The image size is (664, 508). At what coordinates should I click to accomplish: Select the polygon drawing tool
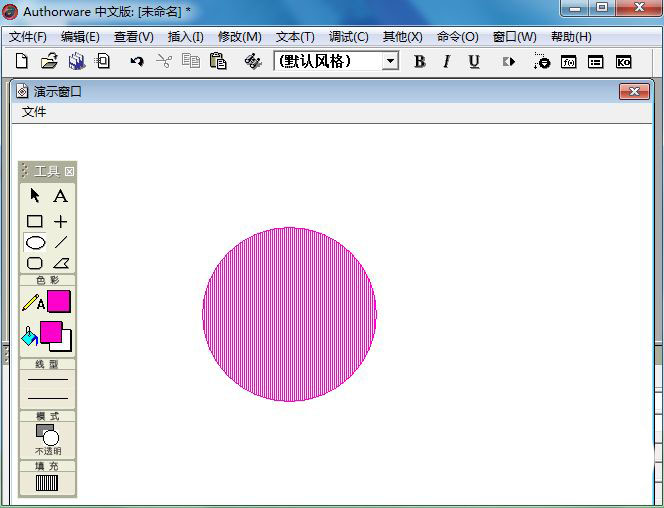tap(61, 263)
